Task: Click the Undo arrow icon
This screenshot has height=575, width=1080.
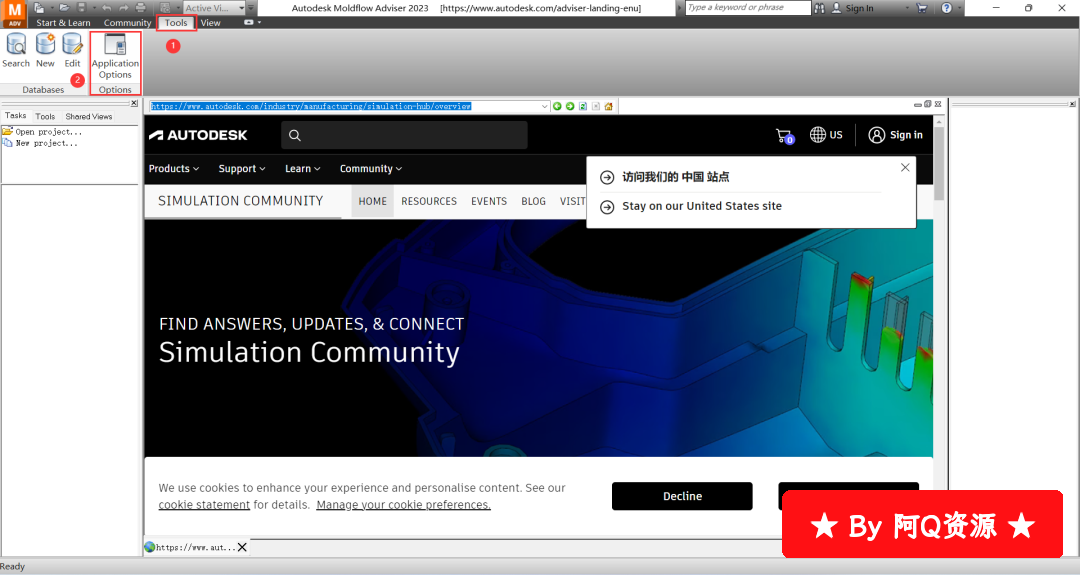Action: [106, 8]
